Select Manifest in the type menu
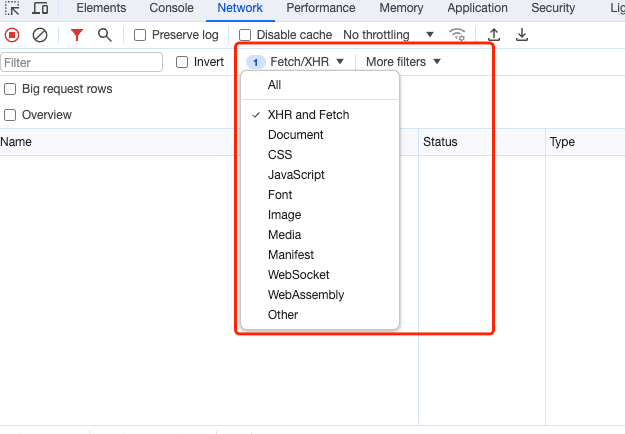This screenshot has width=625, height=434. (x=320, y=255)
